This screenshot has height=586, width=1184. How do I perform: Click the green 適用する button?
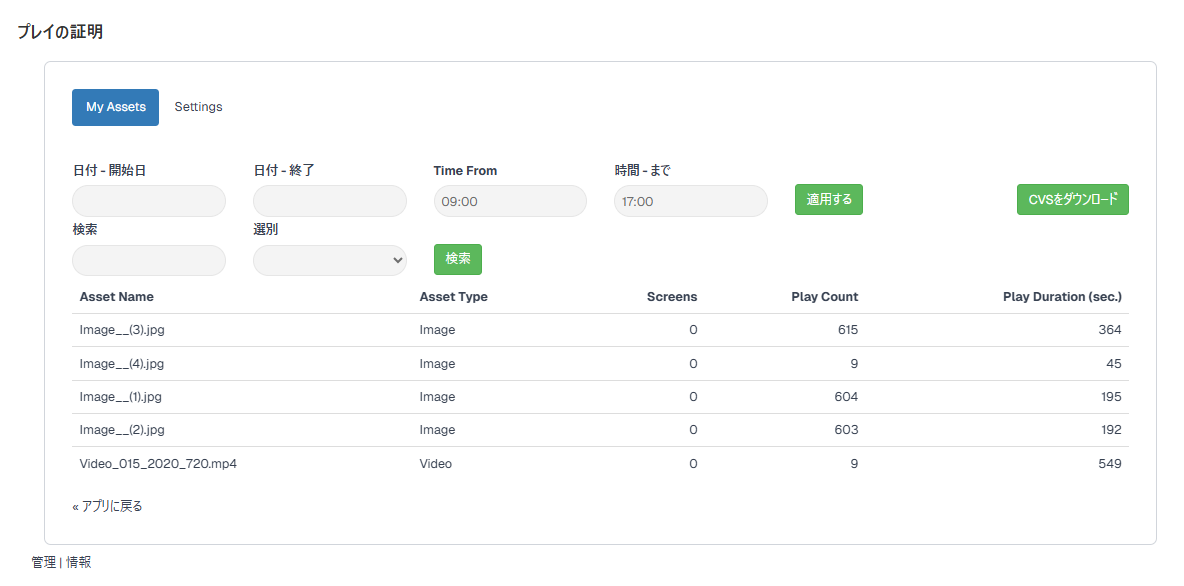click(x=829, y=199)
